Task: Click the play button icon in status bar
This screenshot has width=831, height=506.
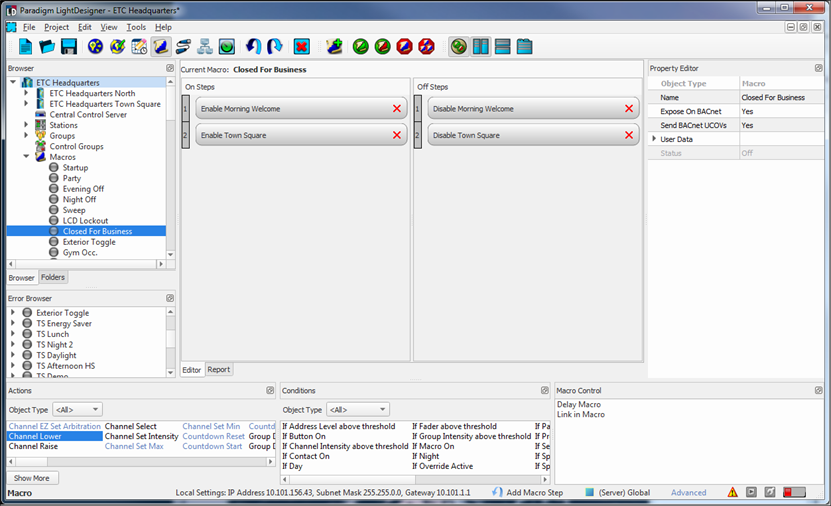Action: coord(751,492)
